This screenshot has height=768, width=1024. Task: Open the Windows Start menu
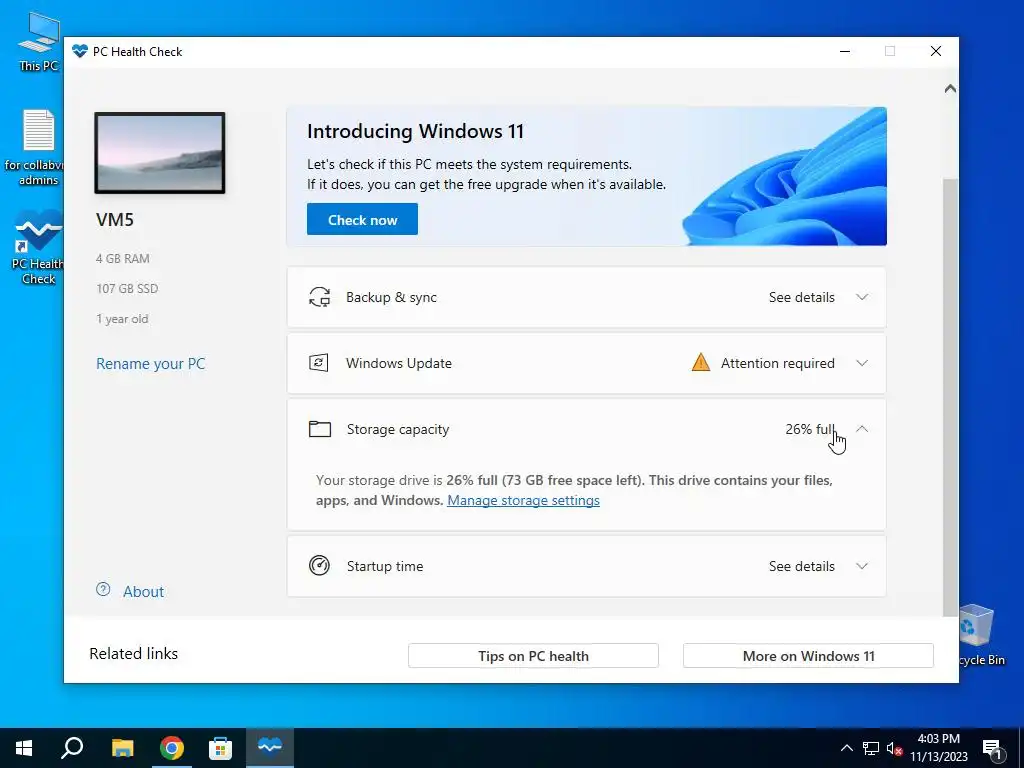point(24,748)
